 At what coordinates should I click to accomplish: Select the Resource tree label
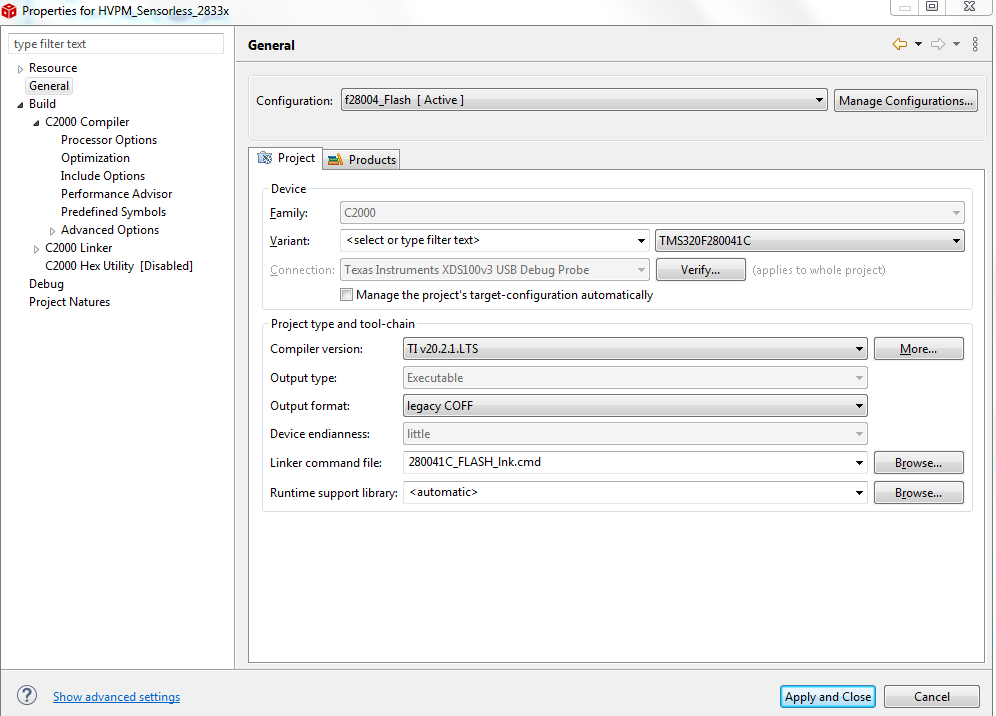pos(53,68)
